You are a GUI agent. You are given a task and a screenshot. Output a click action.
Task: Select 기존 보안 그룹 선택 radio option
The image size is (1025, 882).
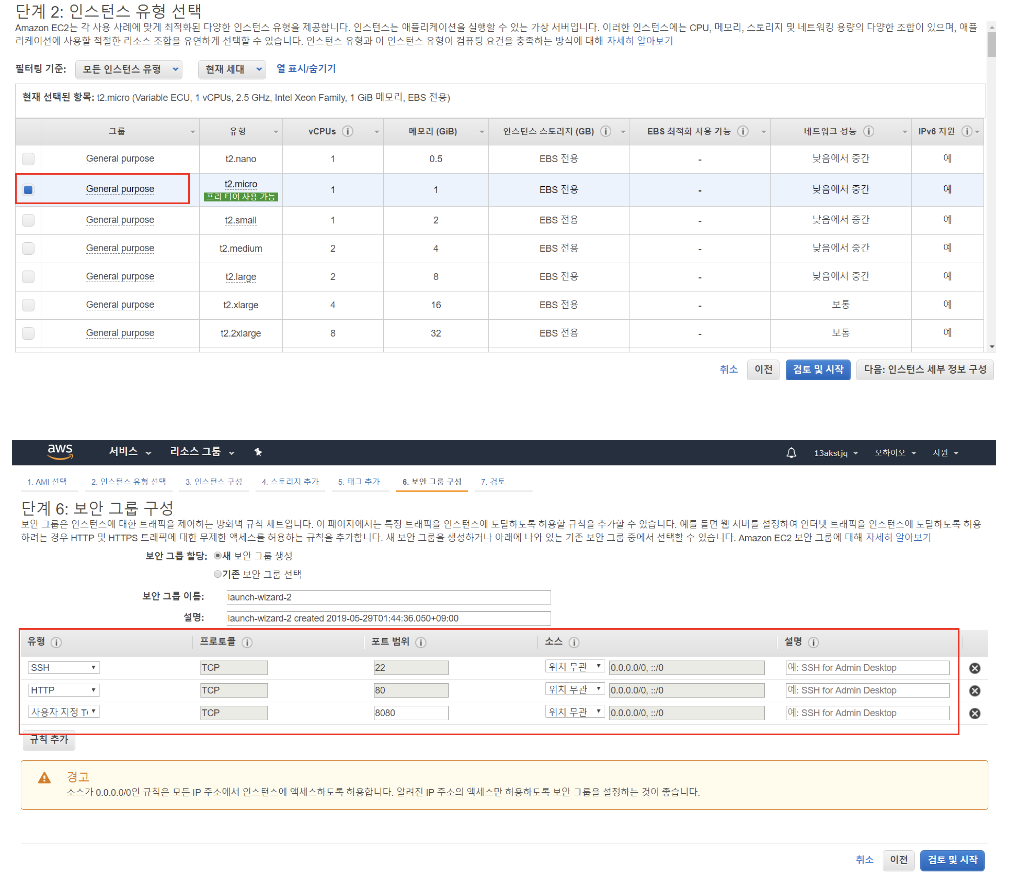pos(218,574)
